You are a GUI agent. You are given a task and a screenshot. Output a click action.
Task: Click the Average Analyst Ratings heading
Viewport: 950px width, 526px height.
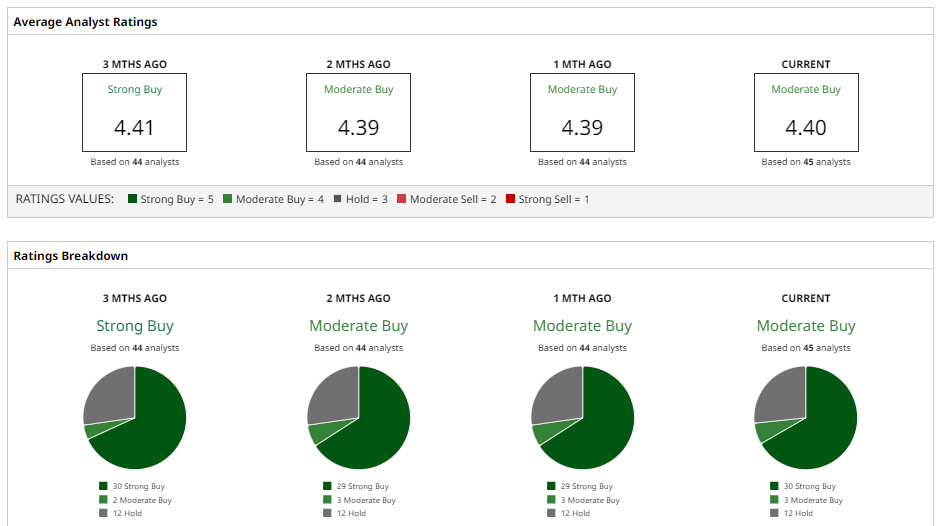(x=85, y=22)
